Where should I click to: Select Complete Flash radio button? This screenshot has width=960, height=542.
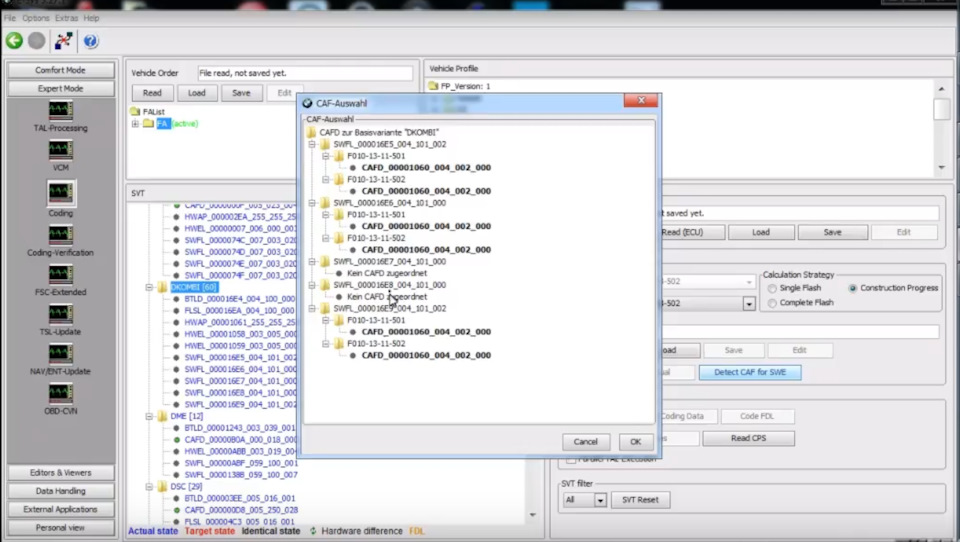click(x=772, y=303)
